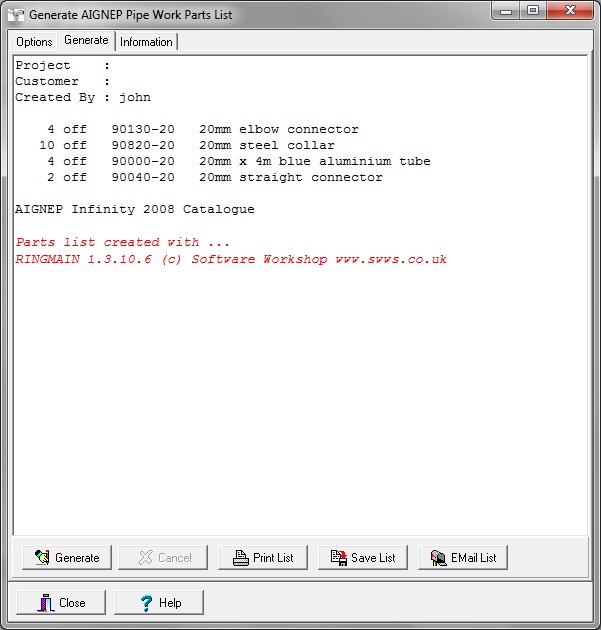Click the 'Customer' line in the list
The image size is (601, 630).
[62, 81]
